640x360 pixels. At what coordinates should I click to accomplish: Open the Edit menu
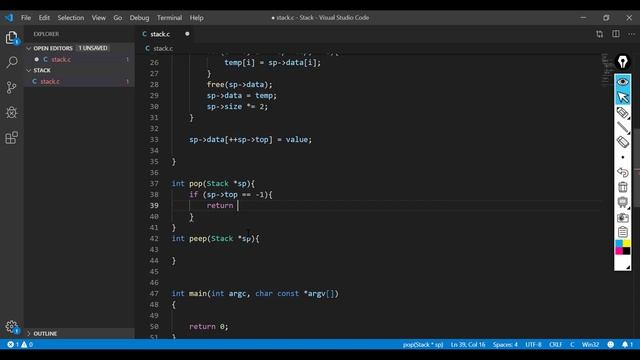click(x=44, y=18)
